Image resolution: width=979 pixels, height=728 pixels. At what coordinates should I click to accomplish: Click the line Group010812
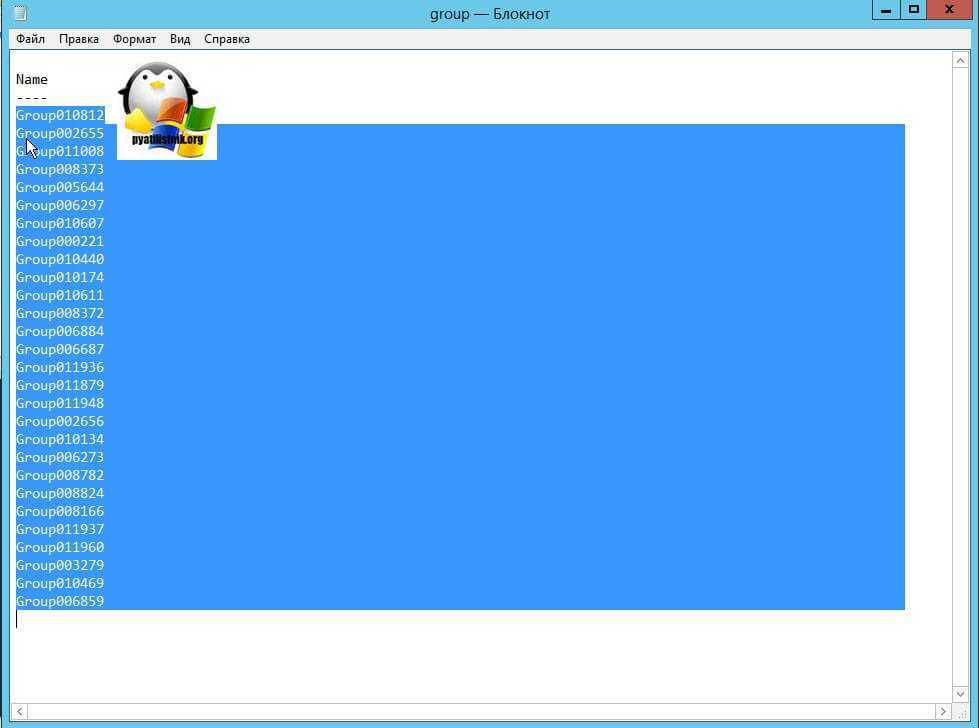coord(60,115)
